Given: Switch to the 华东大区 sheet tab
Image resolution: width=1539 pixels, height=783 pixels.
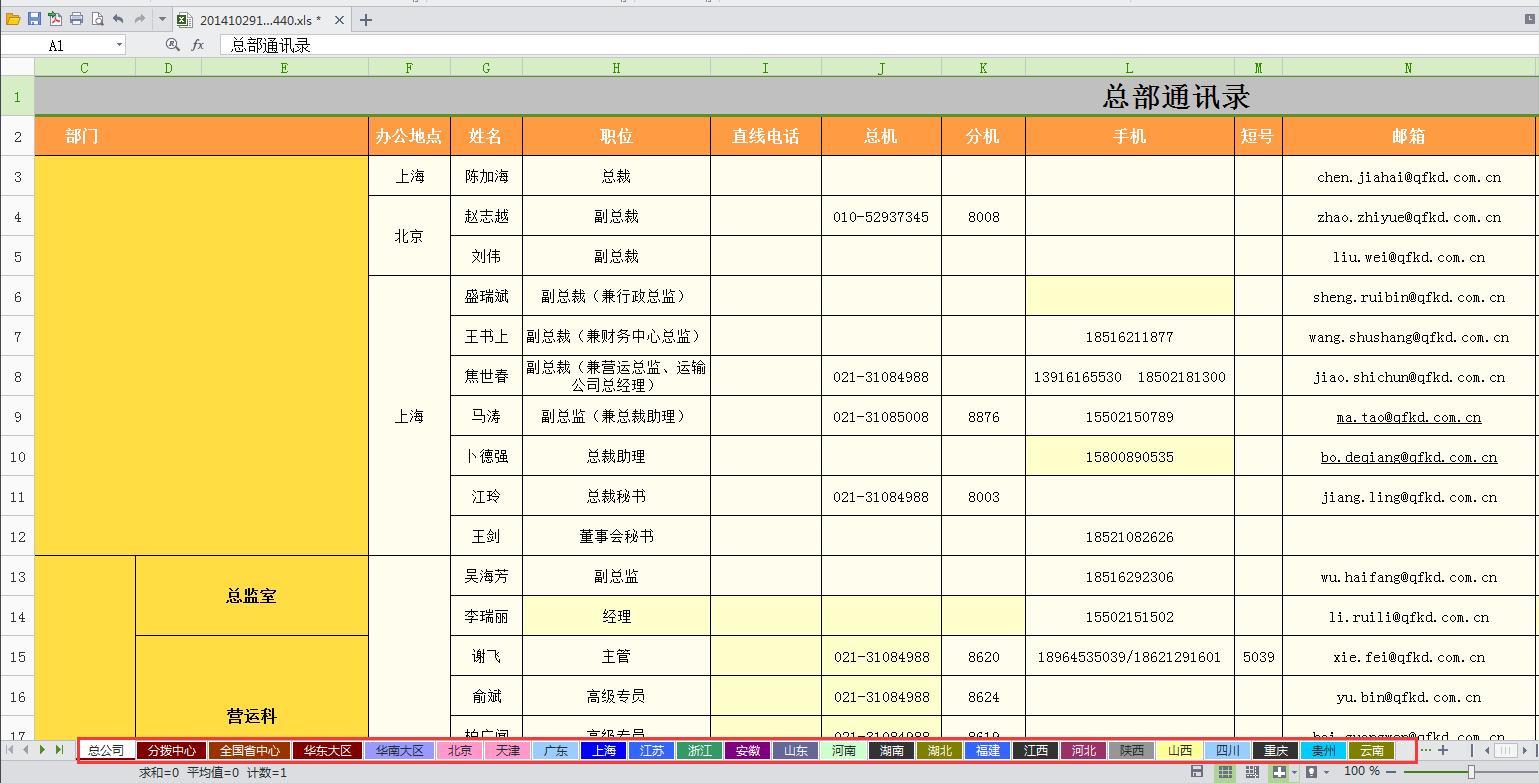Looking at the screenshot, I should [328, 750].
